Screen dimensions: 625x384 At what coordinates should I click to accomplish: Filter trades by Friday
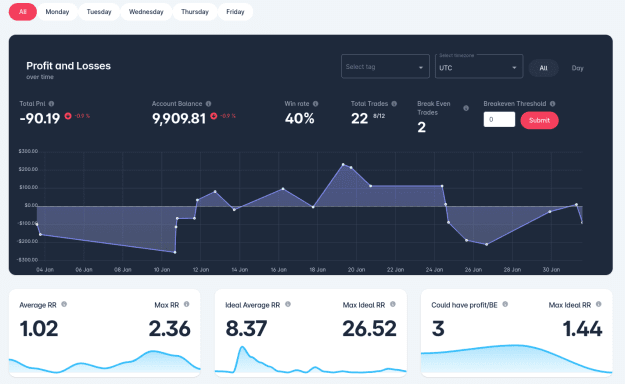pyautogui.click(x=235, y=12)
